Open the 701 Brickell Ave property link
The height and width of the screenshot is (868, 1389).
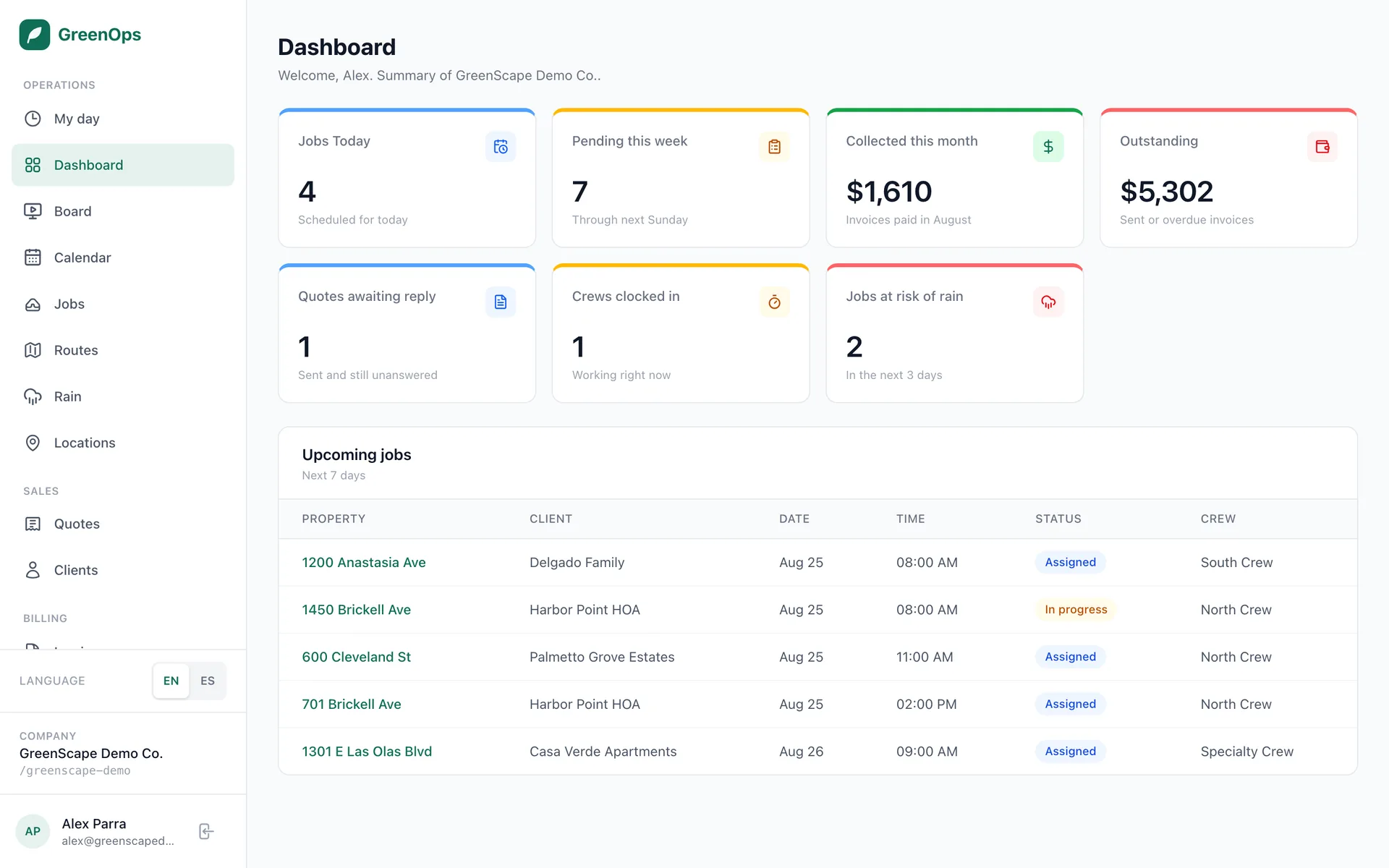click(x=352, y=704)
